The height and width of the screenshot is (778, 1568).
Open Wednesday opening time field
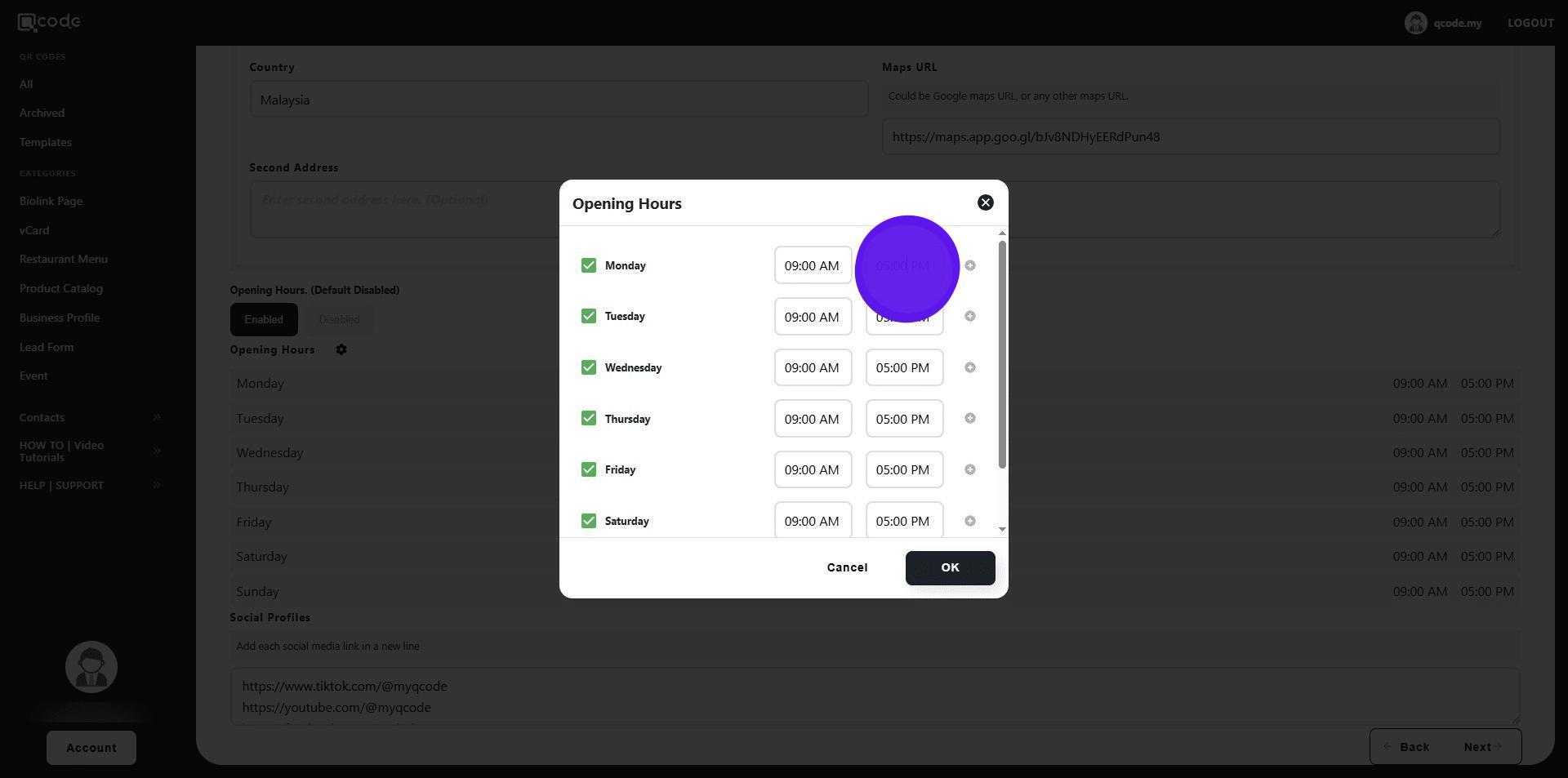coord(813,367)
